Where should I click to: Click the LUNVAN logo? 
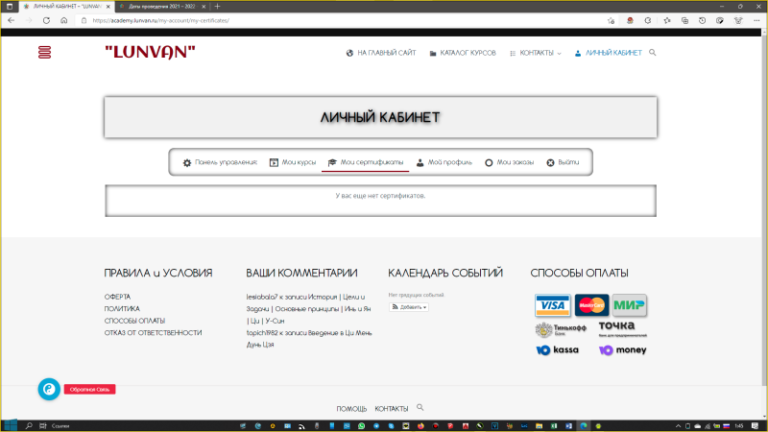(150, 52)
